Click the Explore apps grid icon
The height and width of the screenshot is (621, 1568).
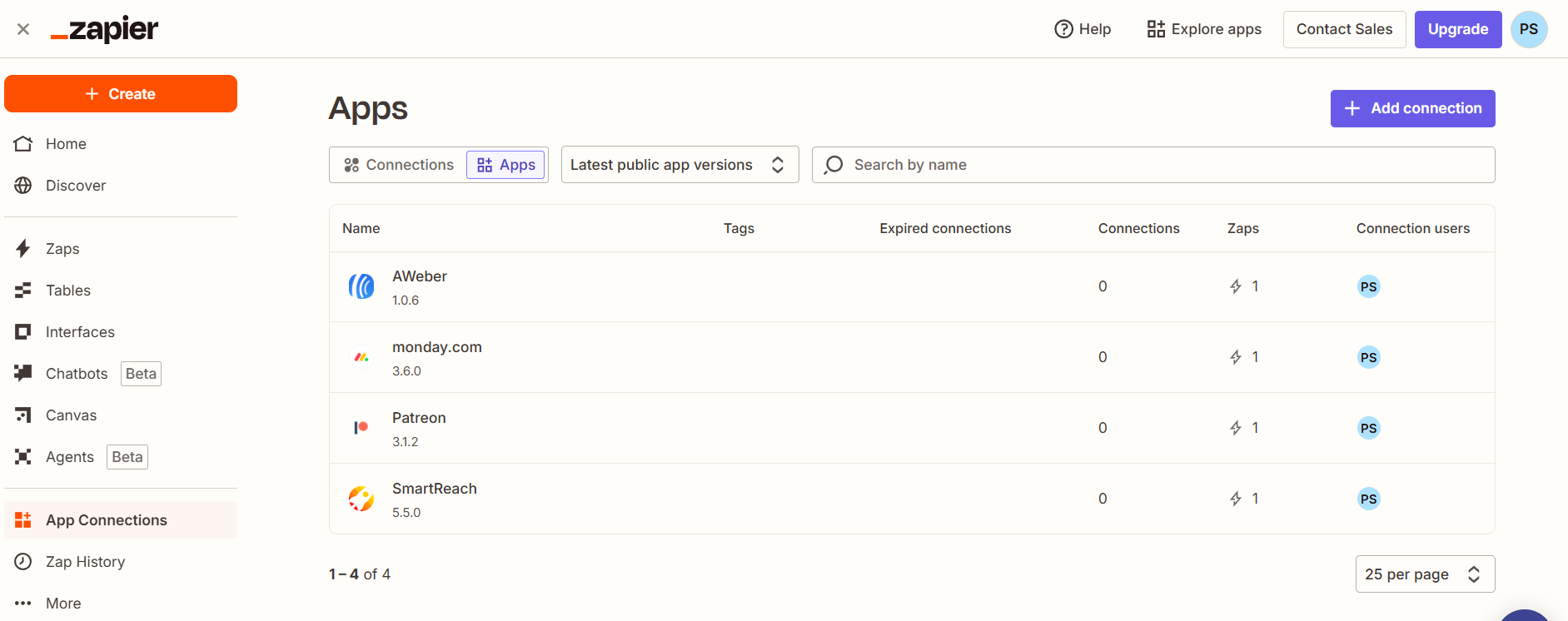[x=1156, y=29]
